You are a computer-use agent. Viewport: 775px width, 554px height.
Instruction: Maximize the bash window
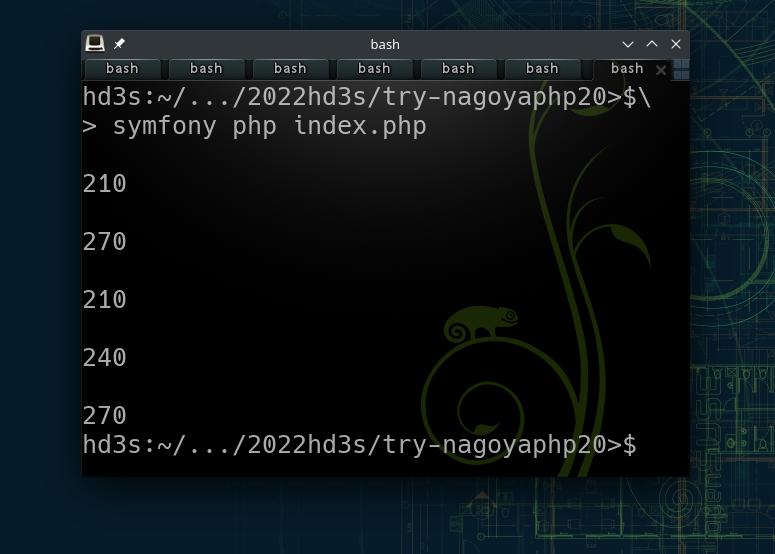[652, 44]
